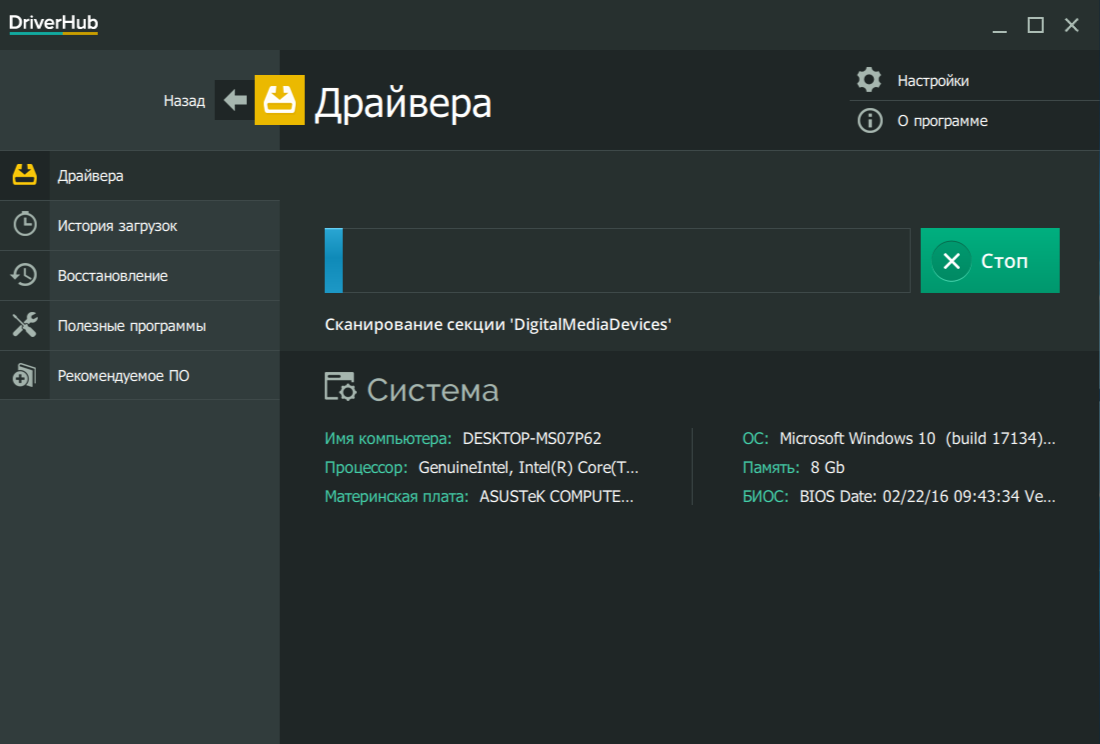
Task: Click the info circle icon
Action: tap(870, 121)
